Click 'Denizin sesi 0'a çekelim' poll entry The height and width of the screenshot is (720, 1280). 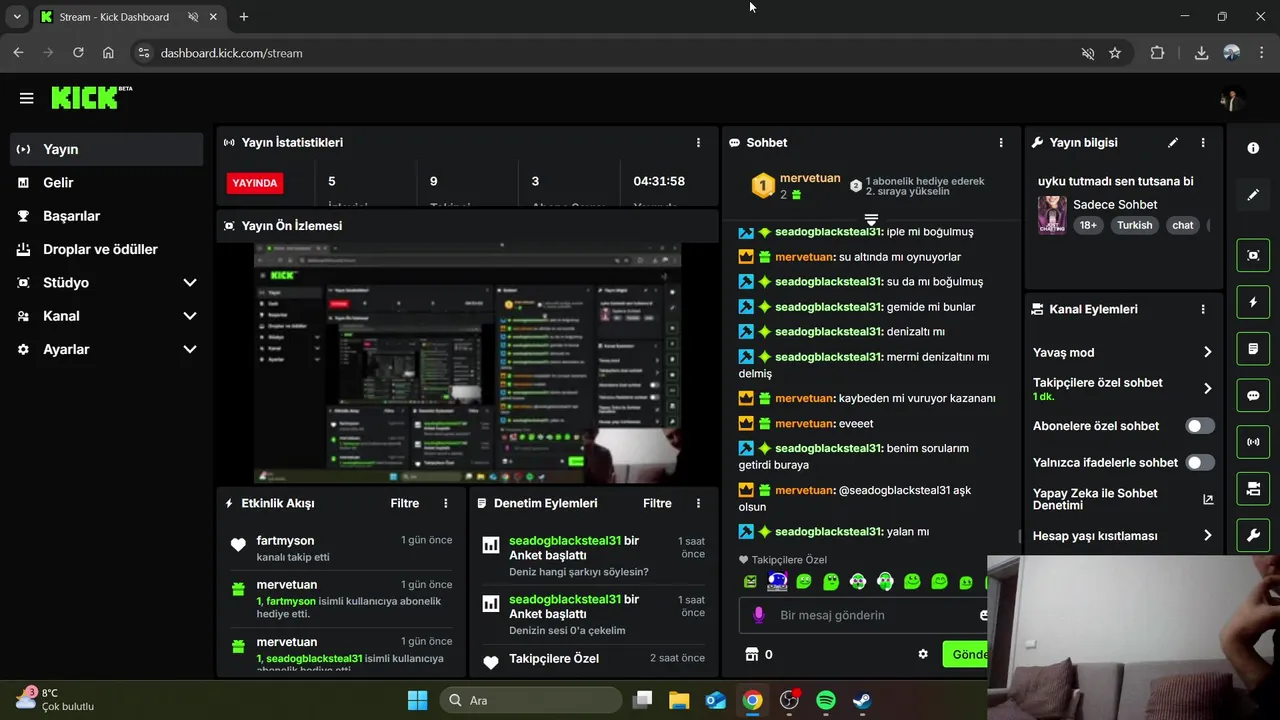pyautogui.click(x=567, y=631)
